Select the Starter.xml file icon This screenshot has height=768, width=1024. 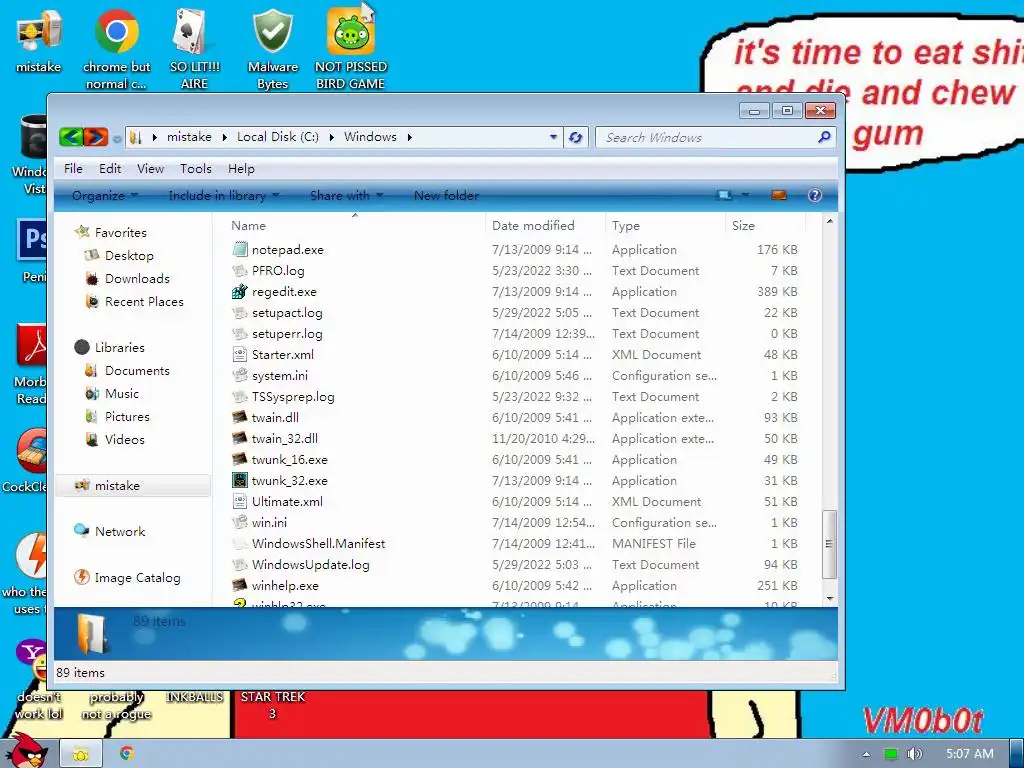click(x=240, y=355)
